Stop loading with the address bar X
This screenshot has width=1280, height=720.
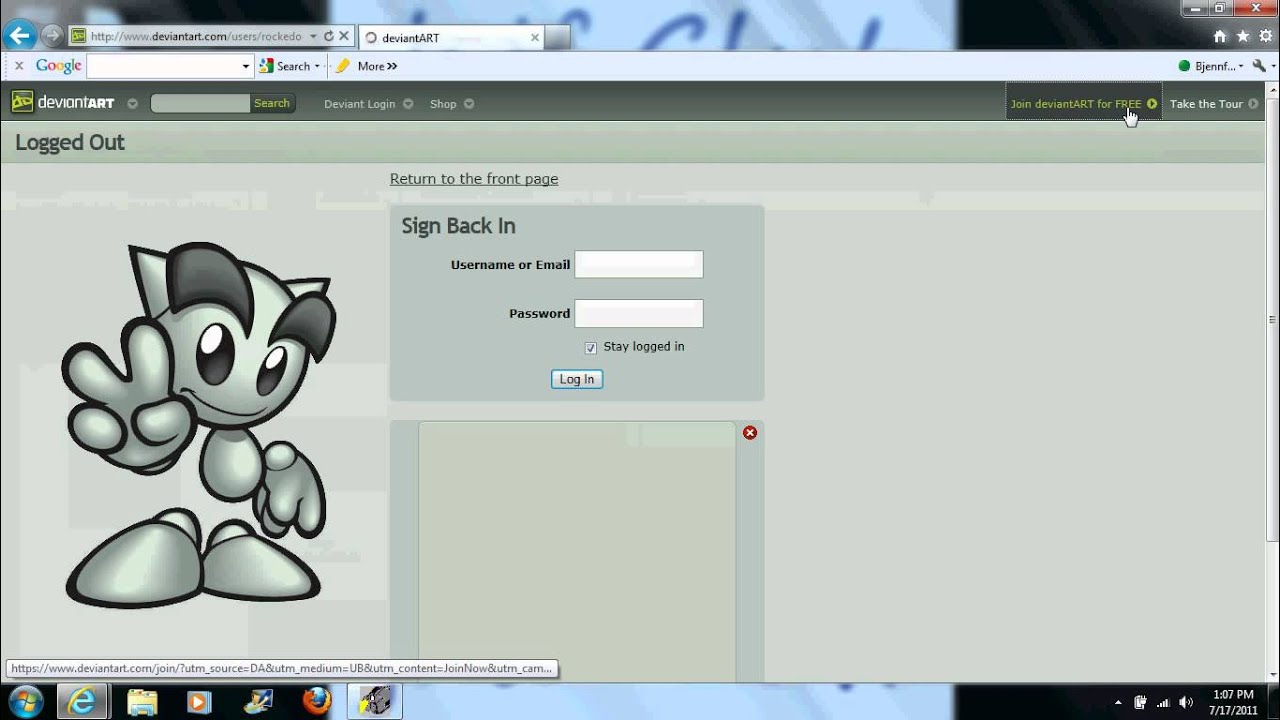coord(344,36)
